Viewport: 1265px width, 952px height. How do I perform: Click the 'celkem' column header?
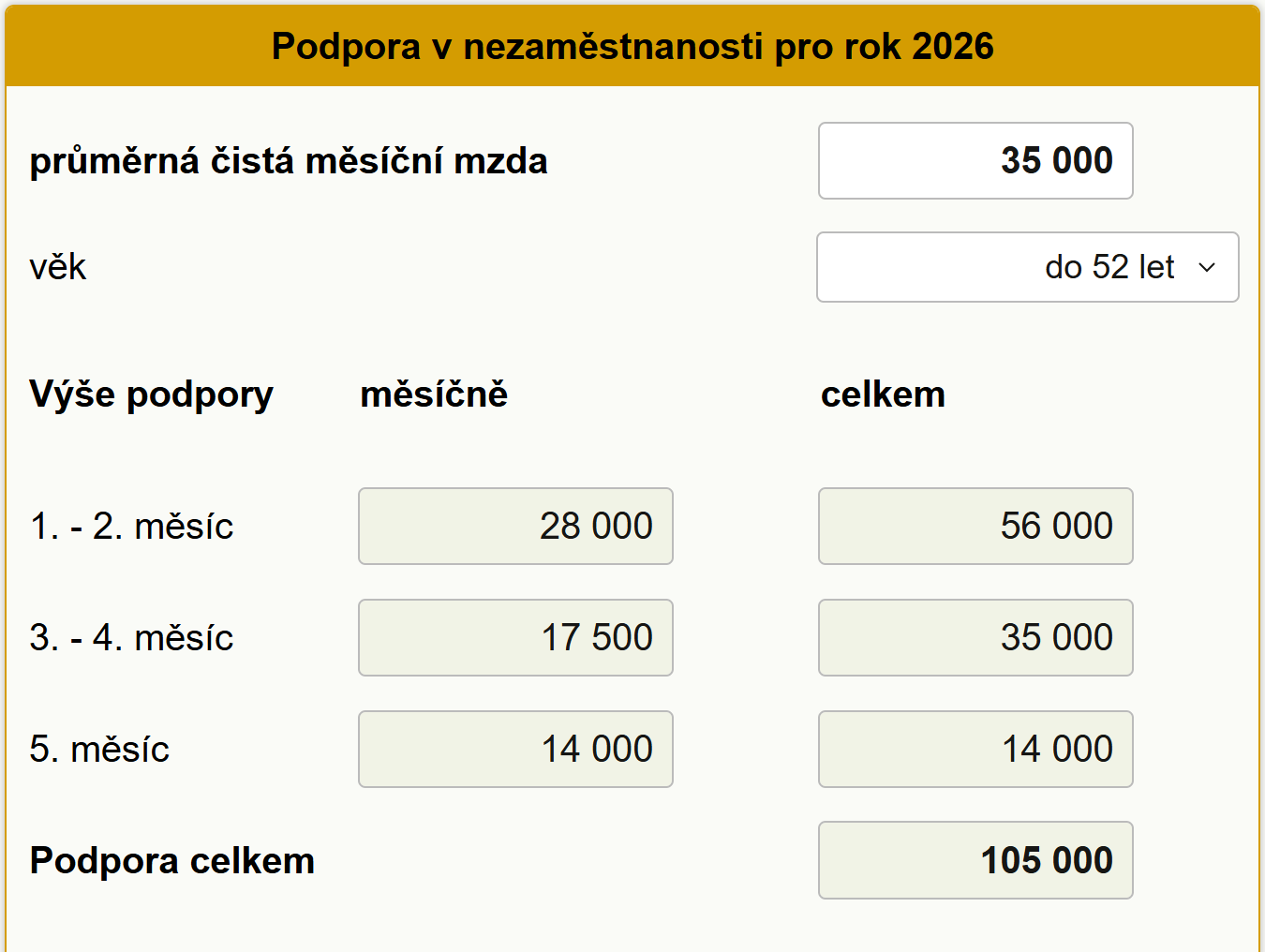pos(883,394)
